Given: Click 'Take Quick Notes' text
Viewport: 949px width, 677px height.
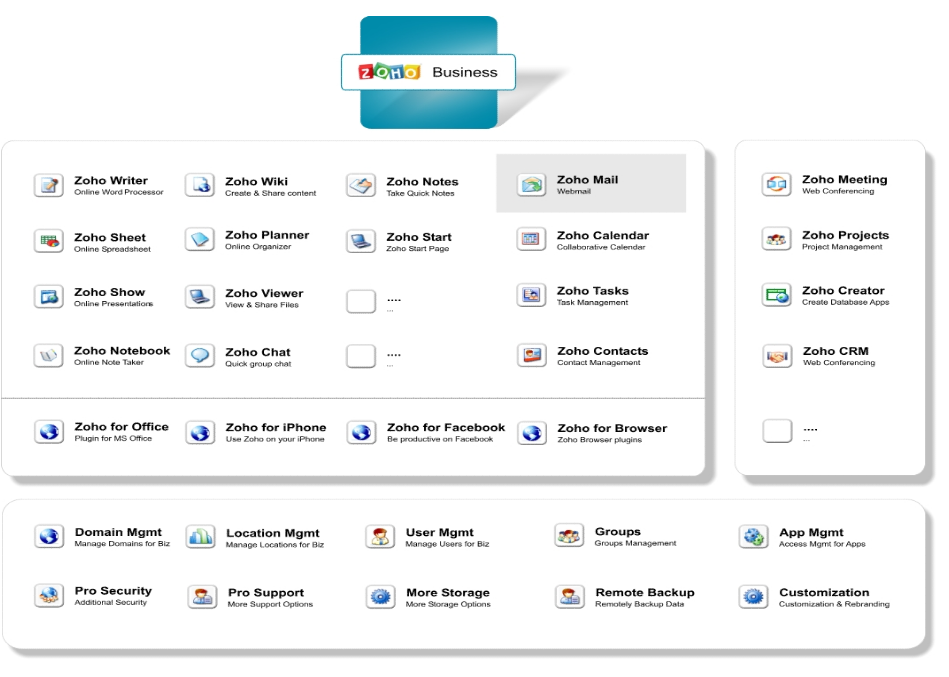Looking at the screenshot, I should [421, 194].
